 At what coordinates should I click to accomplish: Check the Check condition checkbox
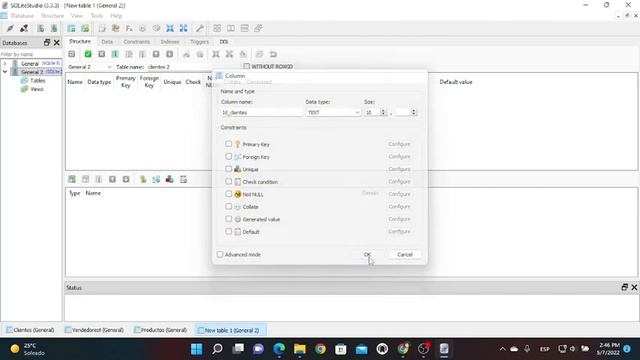pos(229,181)
